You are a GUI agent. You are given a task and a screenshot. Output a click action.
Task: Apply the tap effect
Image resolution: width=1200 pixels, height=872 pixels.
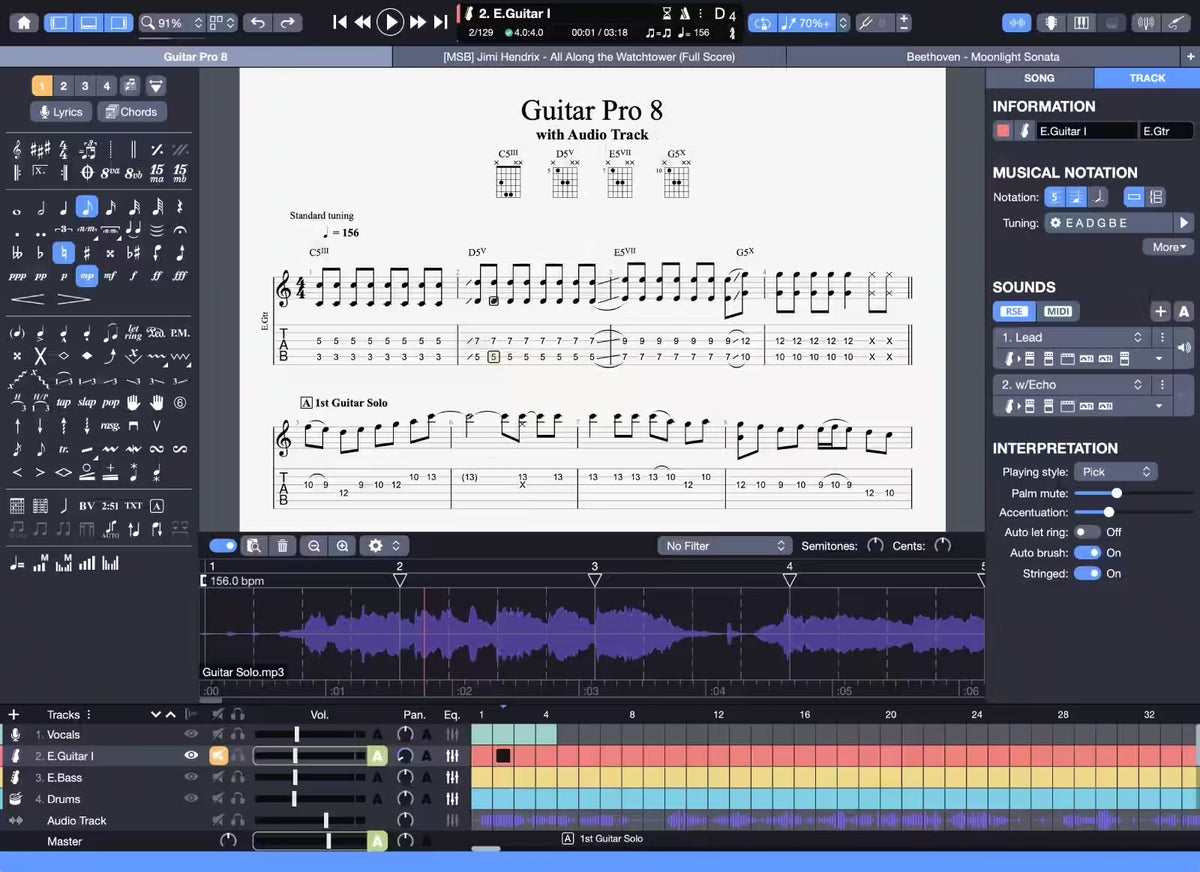[x=64, y=402]
